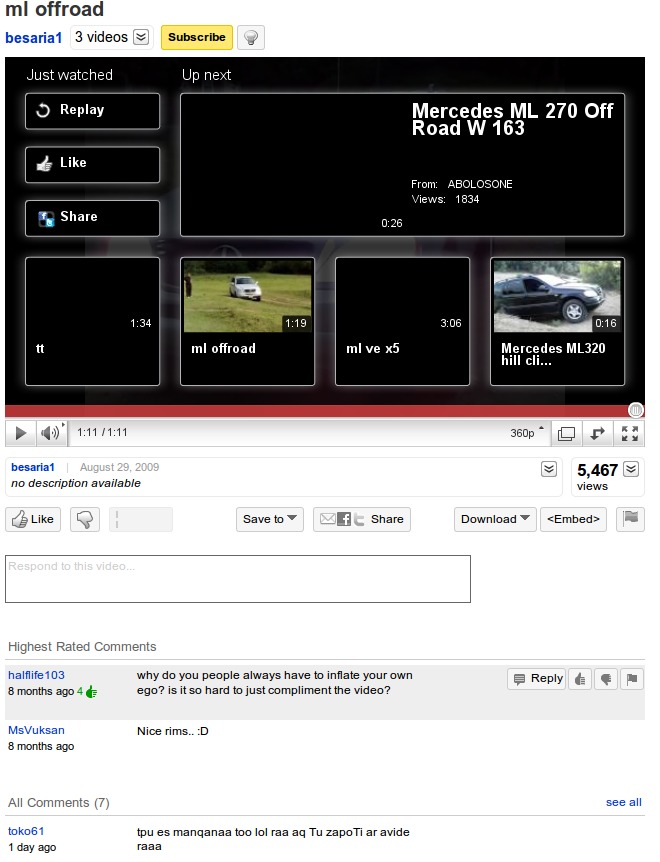The width and height of the screenshot is (660, 862).
Task: Click the thumbs-down dislike icon below video
Action: coord(85,520)
